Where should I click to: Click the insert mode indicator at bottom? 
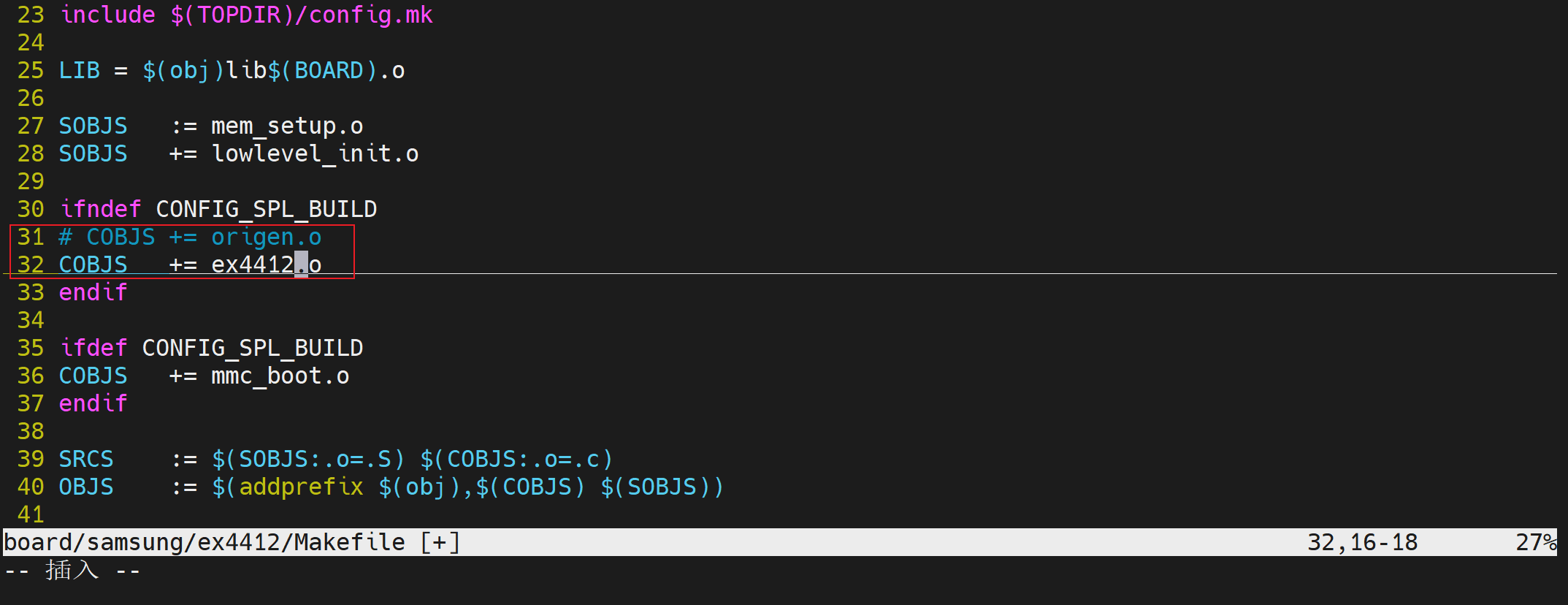(72, 570)
